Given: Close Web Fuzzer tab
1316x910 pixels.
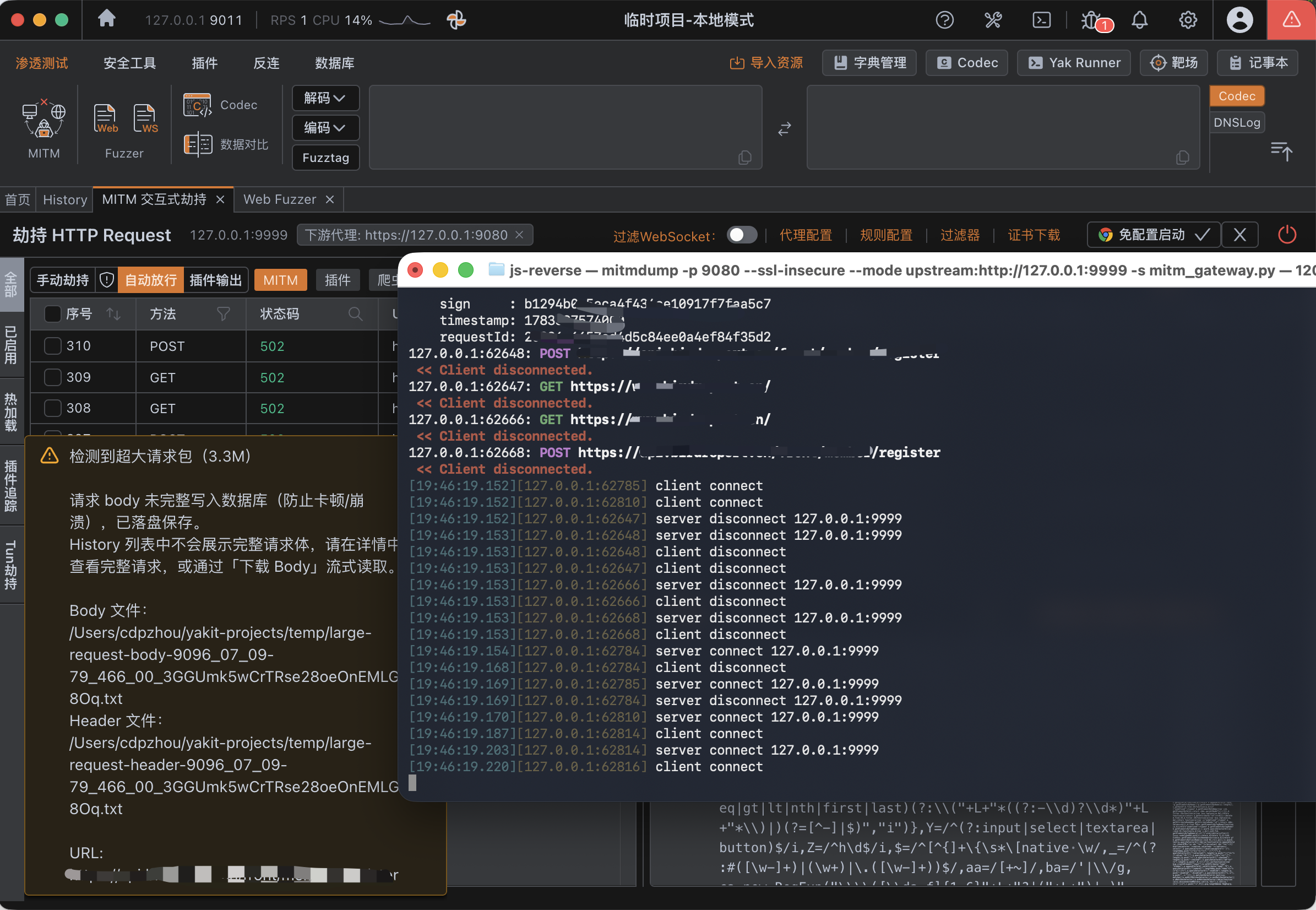Looking at the screenshot, I should tap(329, 199).
